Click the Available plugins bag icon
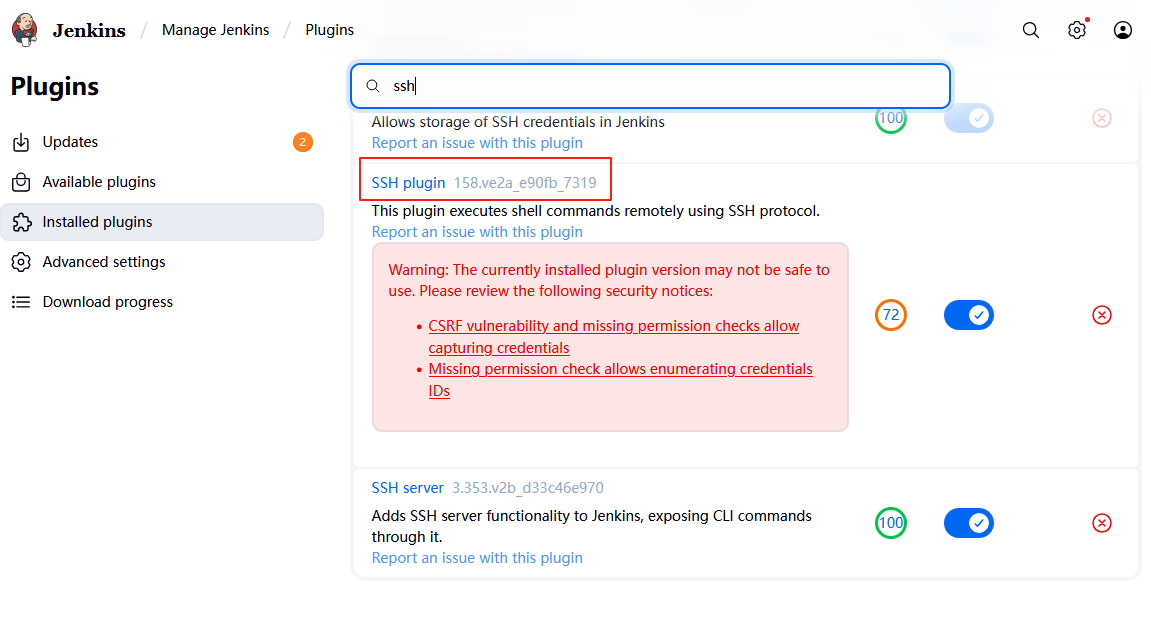The width and height of the screenshot is (1151, 643). 21,182
